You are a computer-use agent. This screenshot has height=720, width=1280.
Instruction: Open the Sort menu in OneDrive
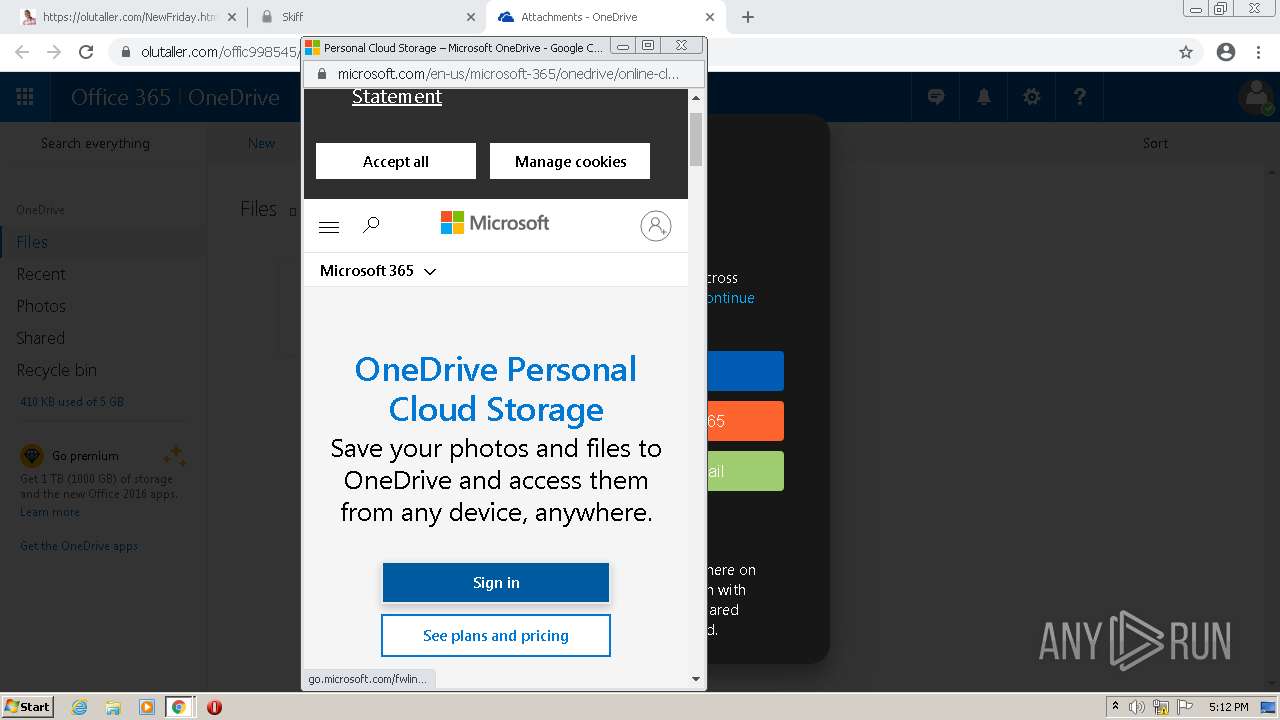(x=1155, y=143)
